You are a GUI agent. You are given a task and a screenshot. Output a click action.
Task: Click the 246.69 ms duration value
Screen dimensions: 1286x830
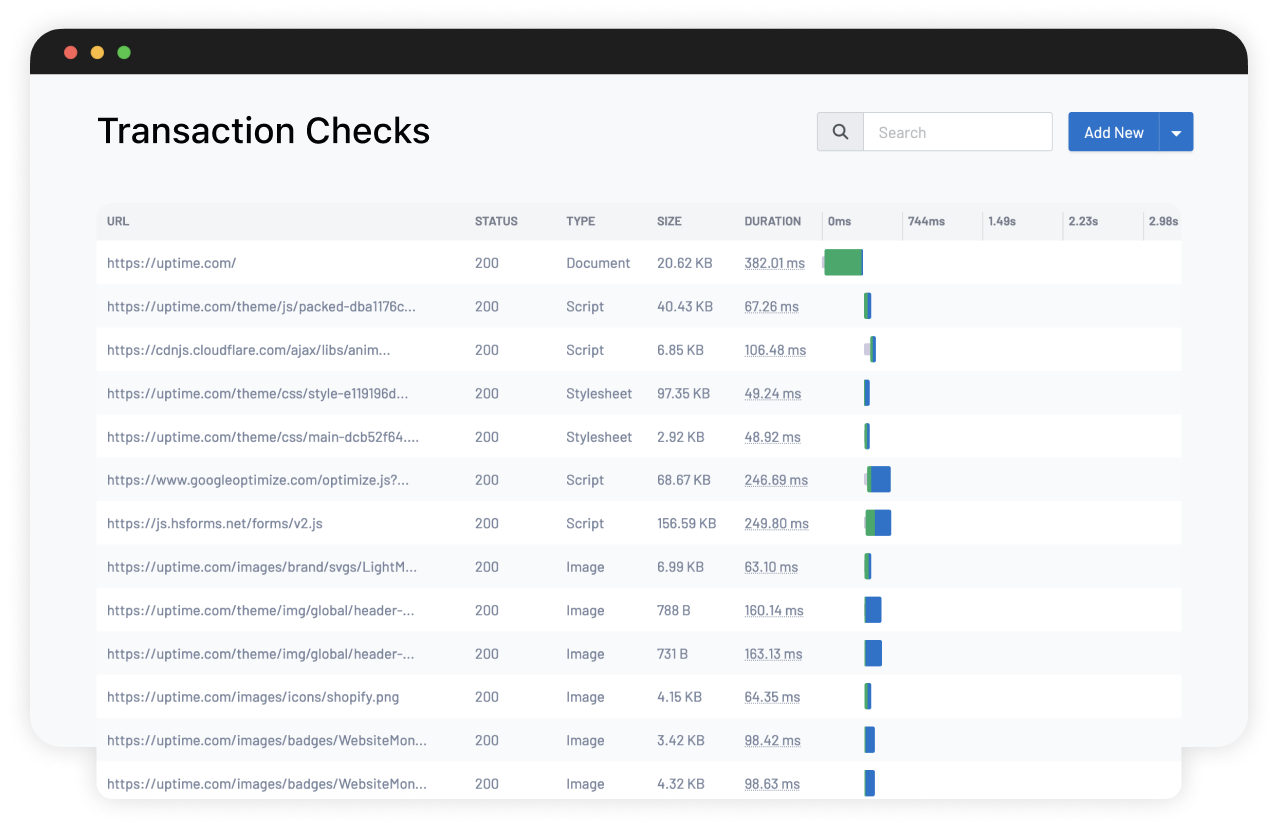pyautogui.click(x=776, y=480)
